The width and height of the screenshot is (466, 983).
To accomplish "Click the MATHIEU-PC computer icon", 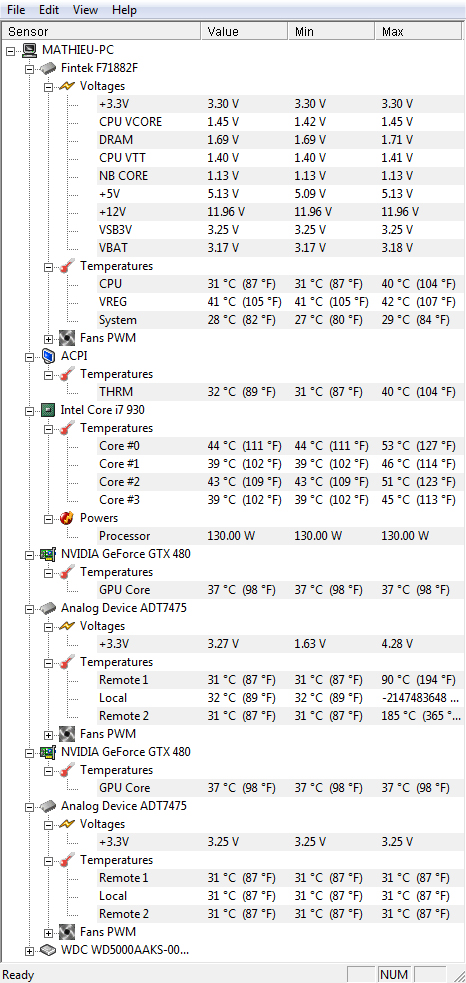I will pyautogui.click(x=29, y=50).
